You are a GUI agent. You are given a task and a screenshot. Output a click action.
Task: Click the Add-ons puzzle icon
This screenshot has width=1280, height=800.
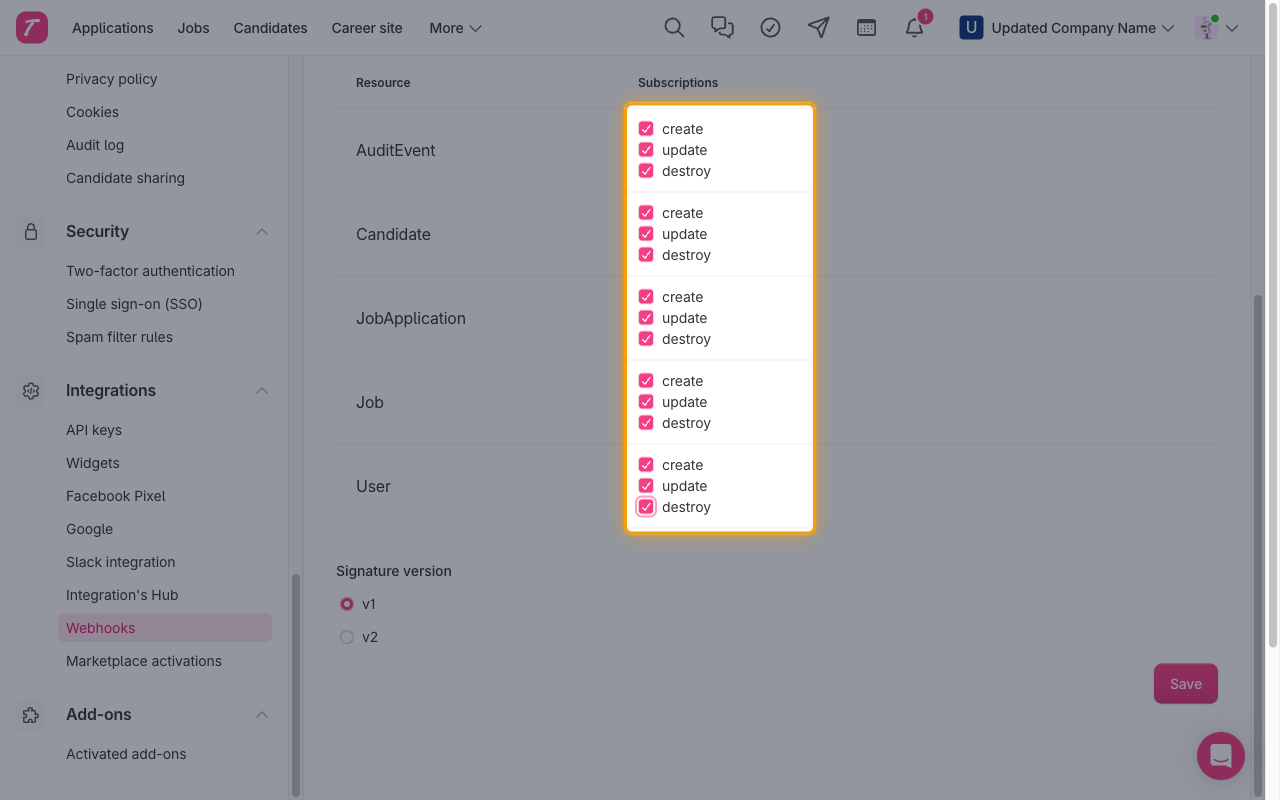[x=31, y=714]
